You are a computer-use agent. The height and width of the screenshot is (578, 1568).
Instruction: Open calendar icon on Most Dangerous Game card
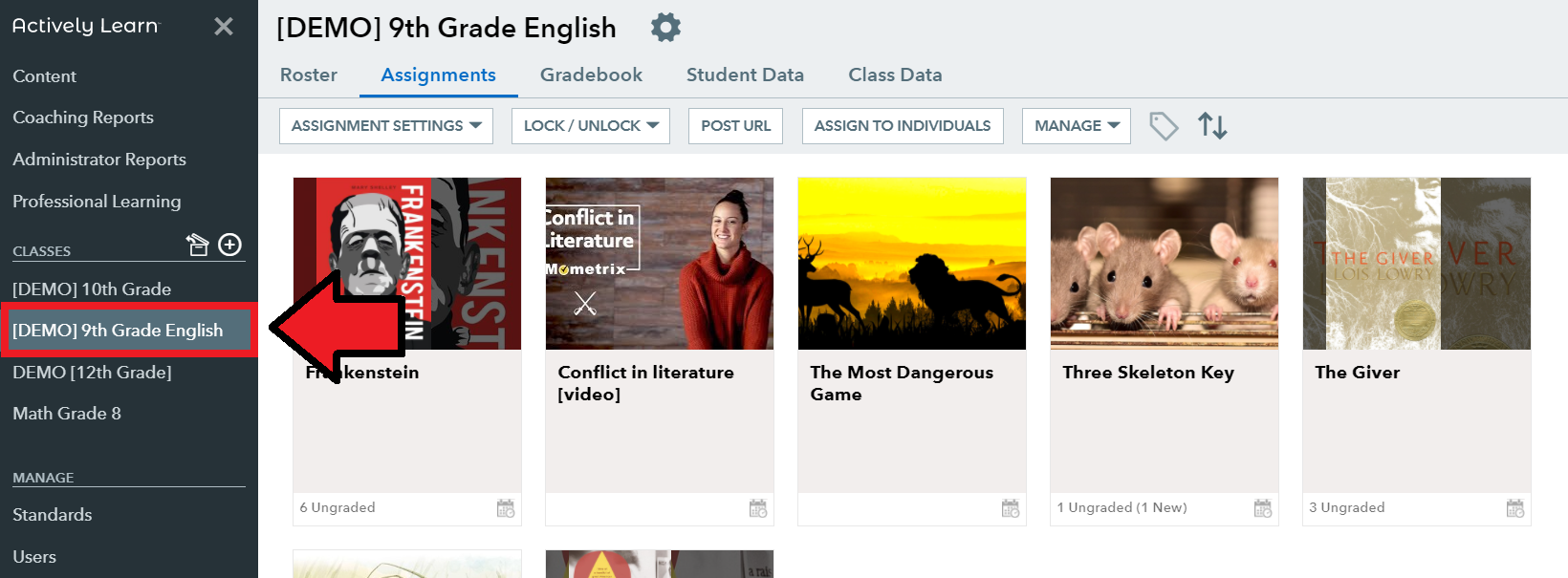point(1011,508)
